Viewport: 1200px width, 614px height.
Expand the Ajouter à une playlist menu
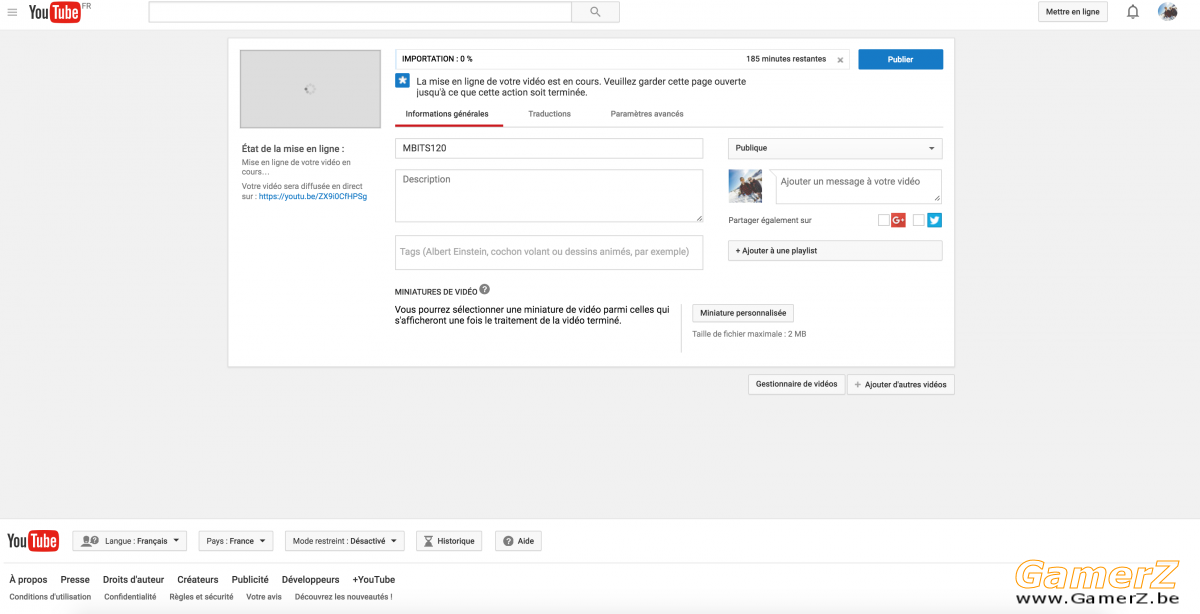pos(835,251)
